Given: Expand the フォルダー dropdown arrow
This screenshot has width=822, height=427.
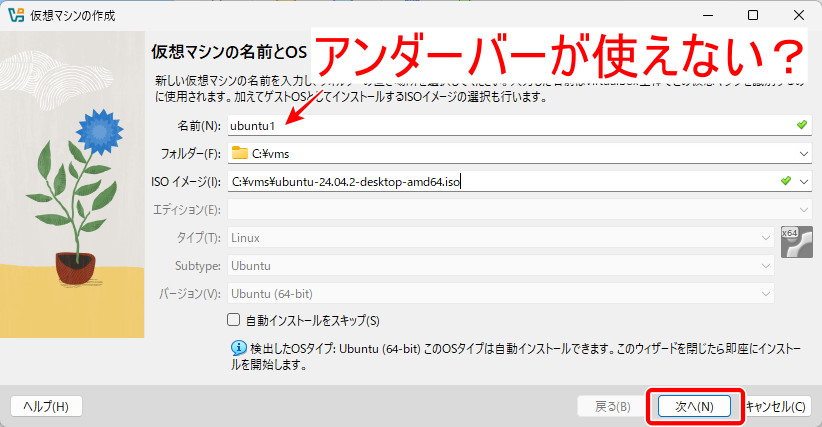Looking at the screenshot, I should click(x=804, y=154).
